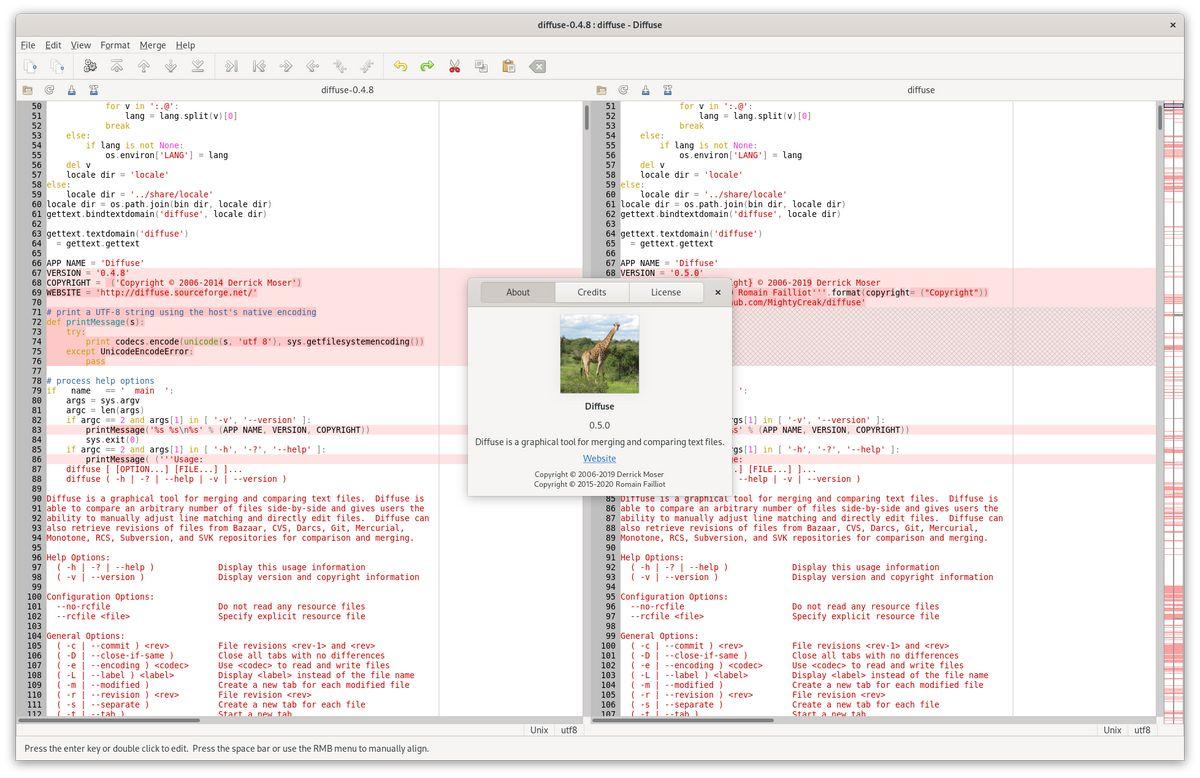Click the 'def printMessage(s):' line

pyautogui.click(x=95, y=322)
